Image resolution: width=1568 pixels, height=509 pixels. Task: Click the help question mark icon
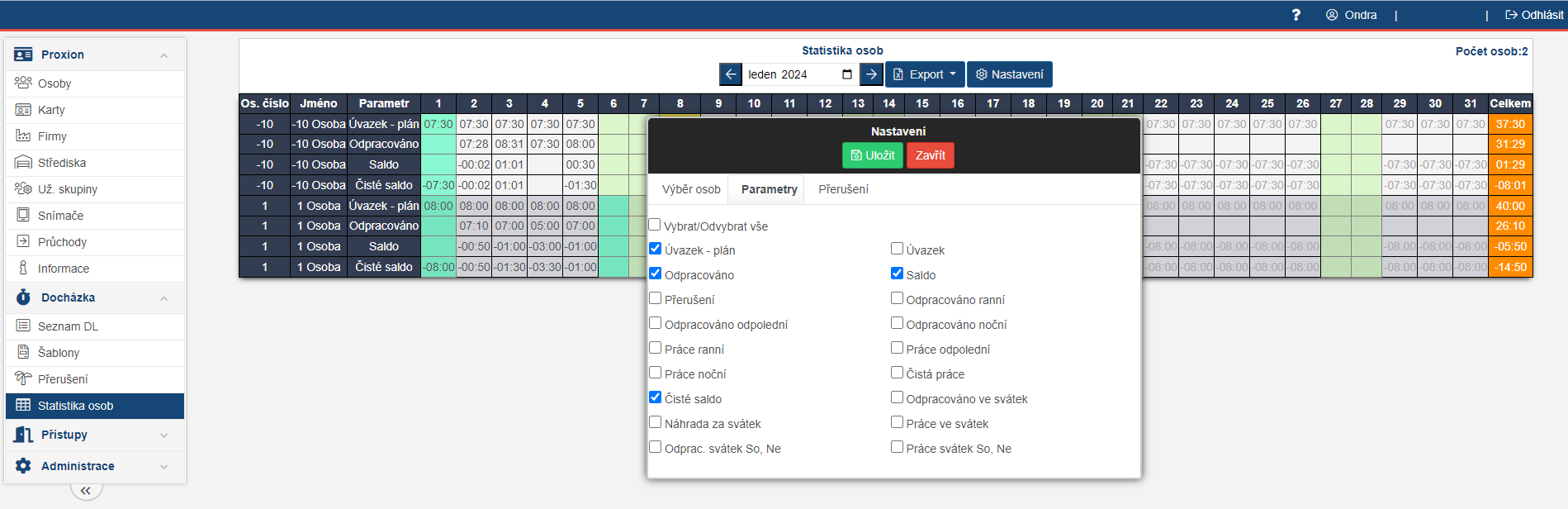1296,15
